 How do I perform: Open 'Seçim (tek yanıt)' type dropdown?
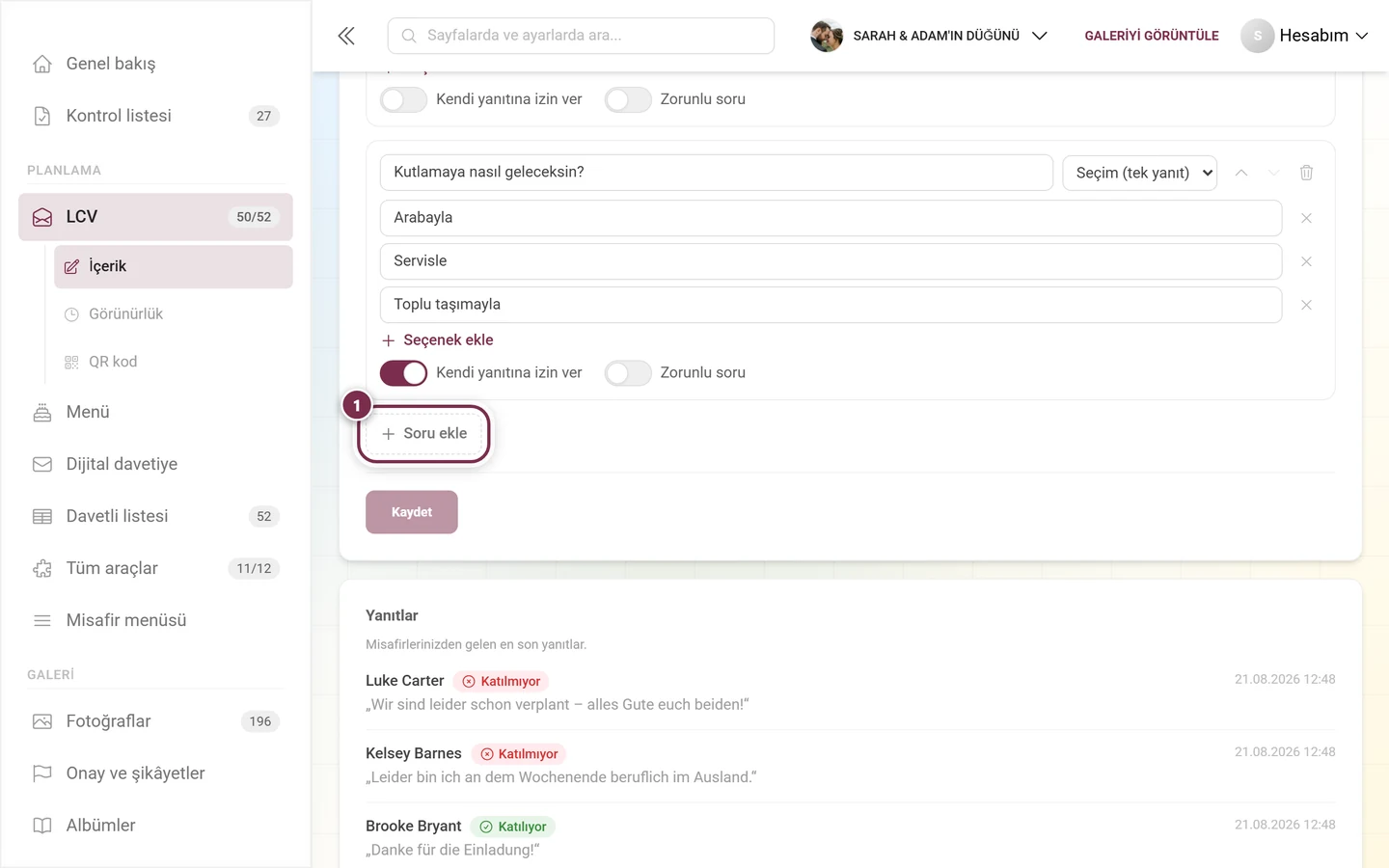[1139, 173]
